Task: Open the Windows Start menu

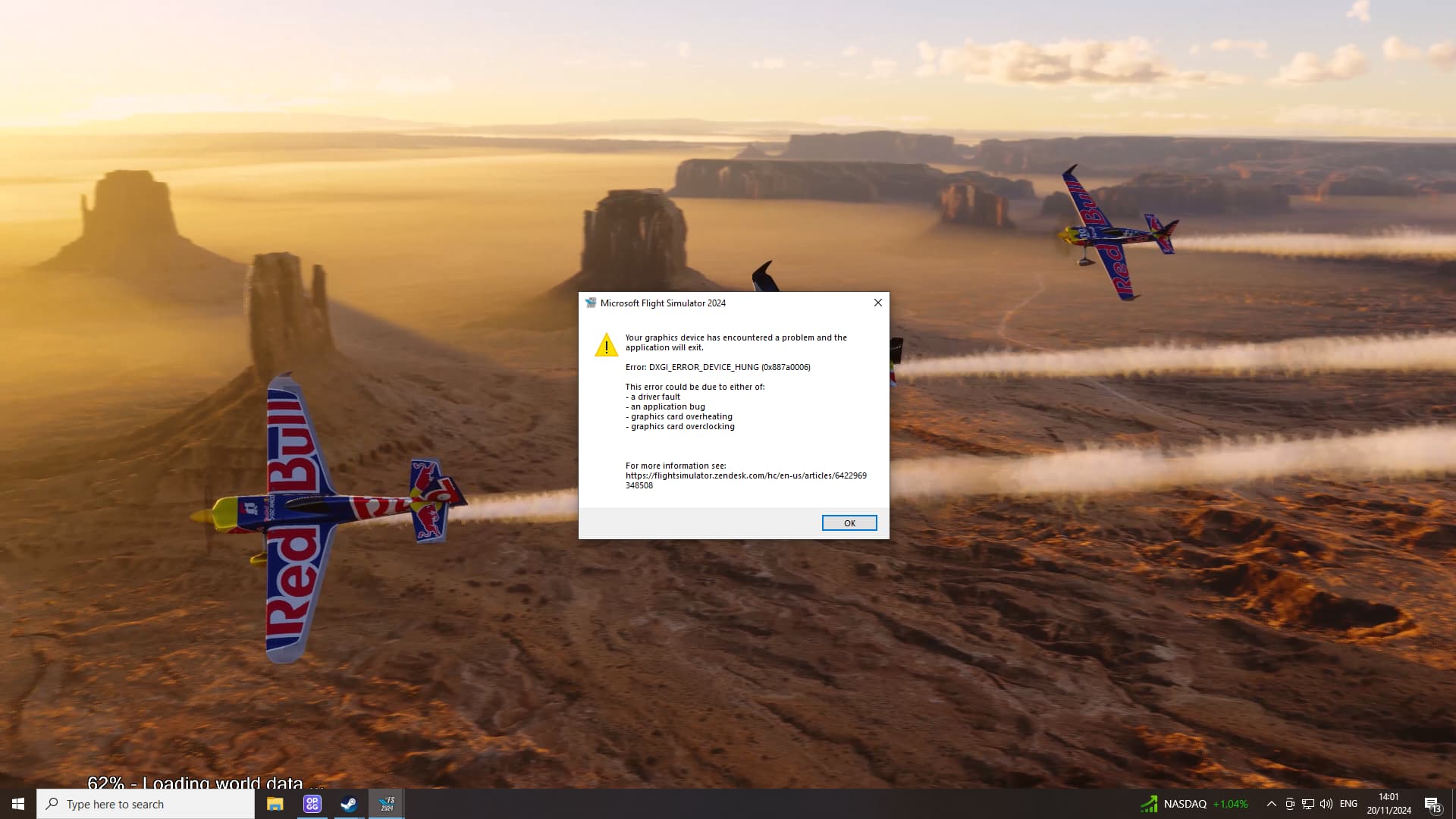Action: pyautogui.click(x=18, y=804)
